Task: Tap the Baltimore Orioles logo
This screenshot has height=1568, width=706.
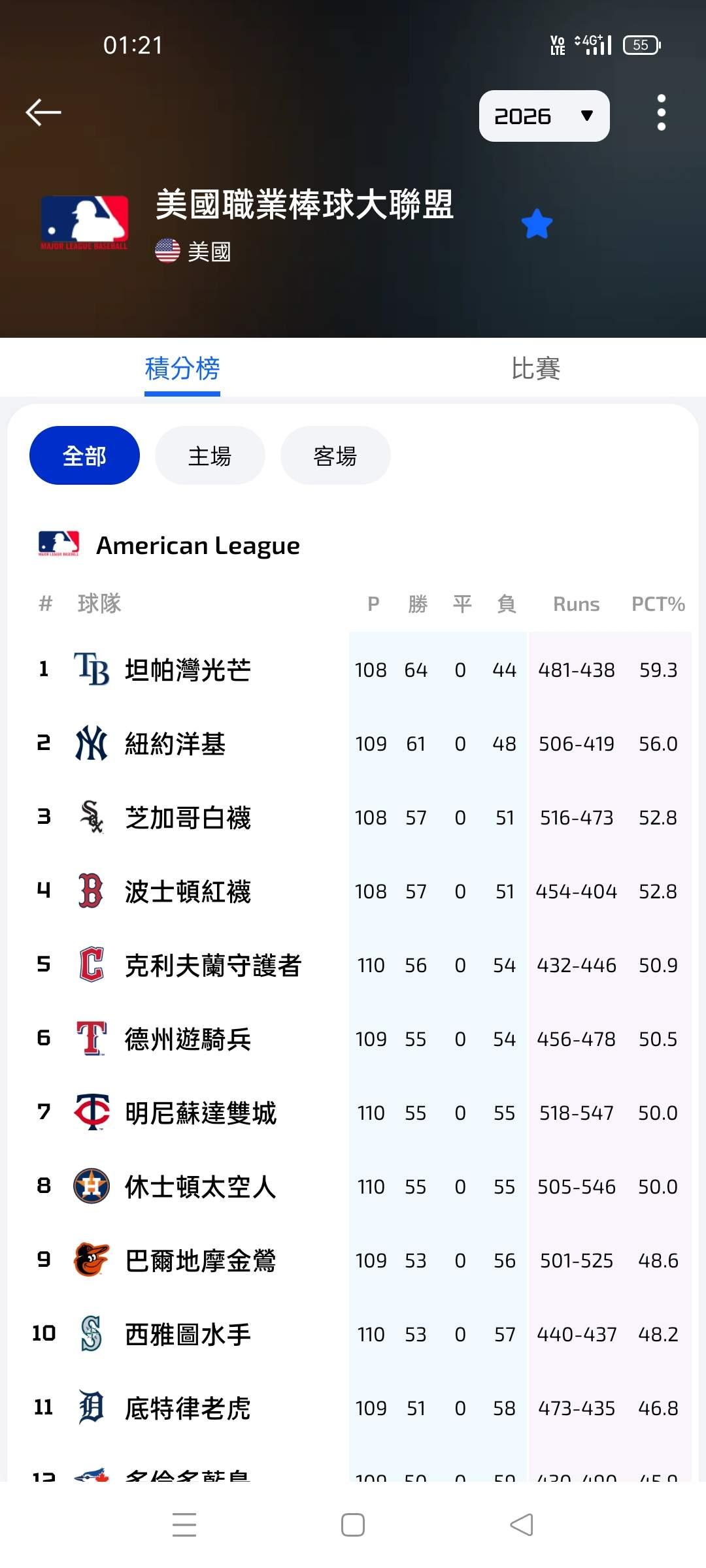Action: [x=91, y=1260]
